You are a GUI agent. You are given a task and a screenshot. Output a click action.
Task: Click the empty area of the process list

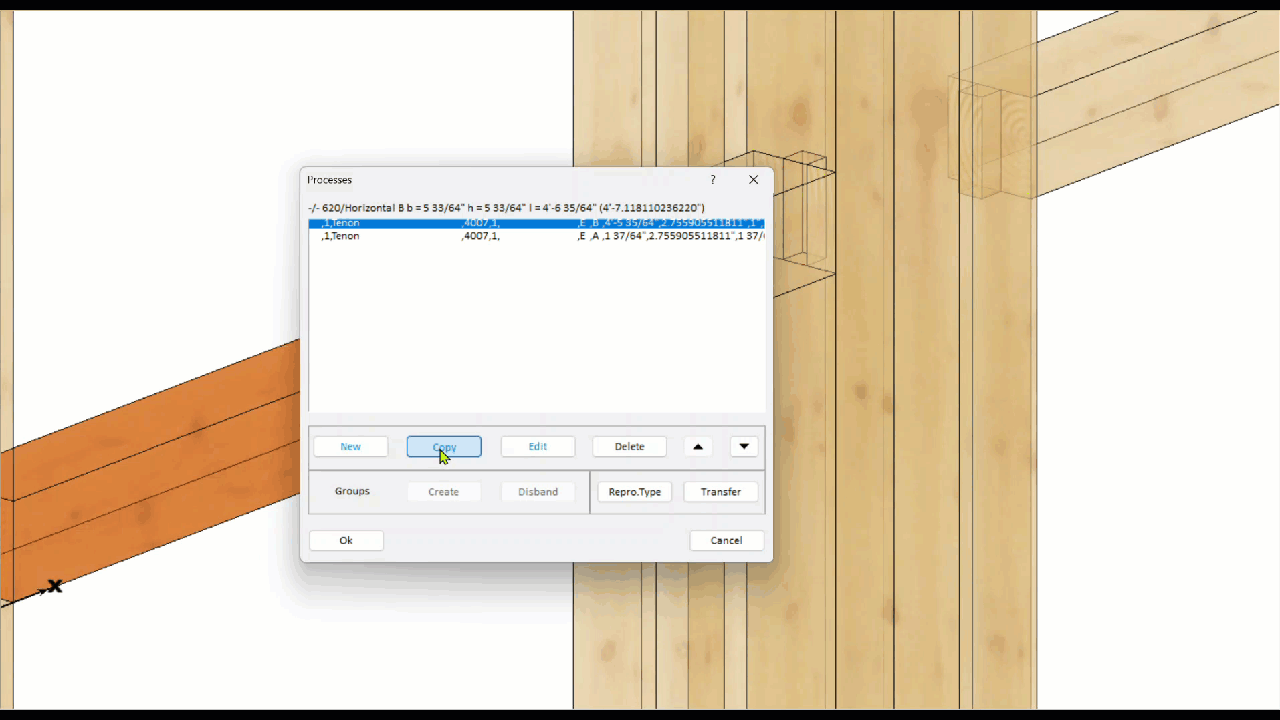(x=536, y=330)
